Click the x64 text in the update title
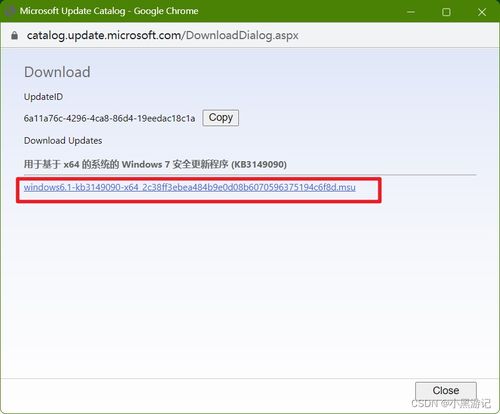This screenshot has width=500, height=414. coord(71,164)
